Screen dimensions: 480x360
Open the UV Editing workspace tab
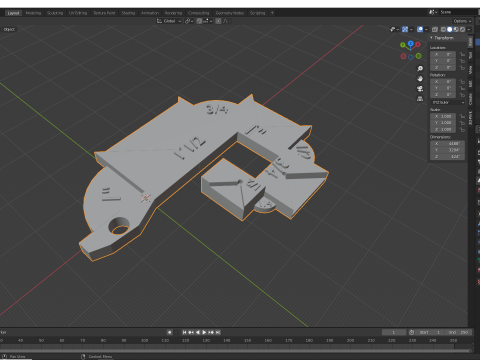(78, 13)
